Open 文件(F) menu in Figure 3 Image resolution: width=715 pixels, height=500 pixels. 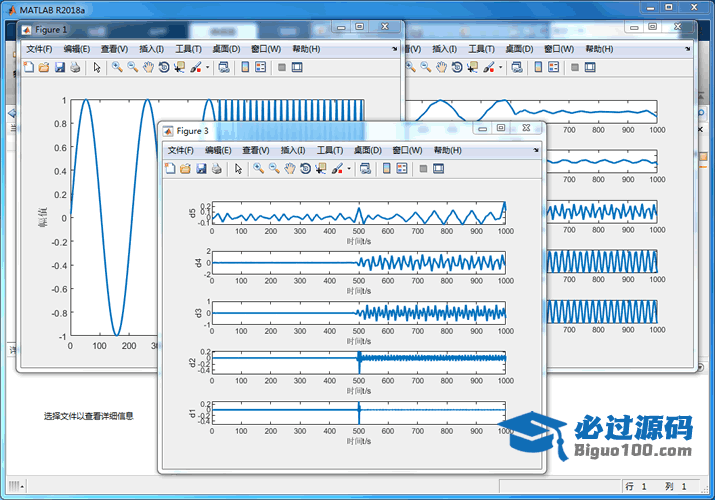(x=181, y=150)
